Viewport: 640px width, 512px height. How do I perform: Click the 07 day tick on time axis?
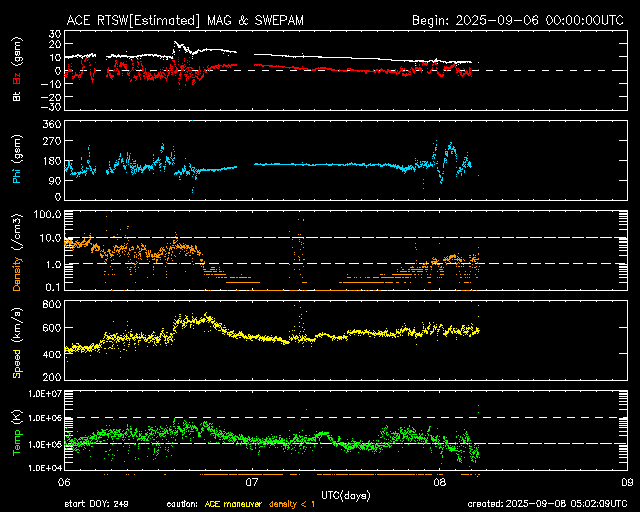tap(252, 482)
